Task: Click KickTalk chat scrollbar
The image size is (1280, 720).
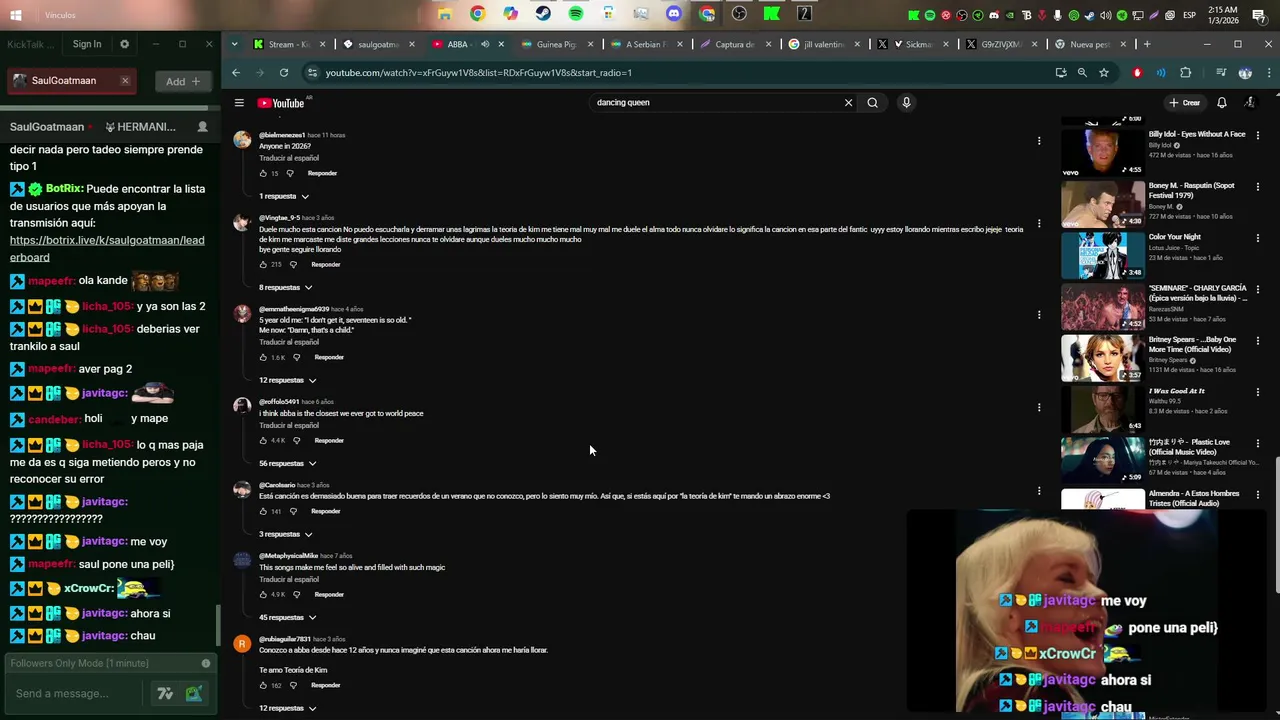Action: [x=217, y=626]
